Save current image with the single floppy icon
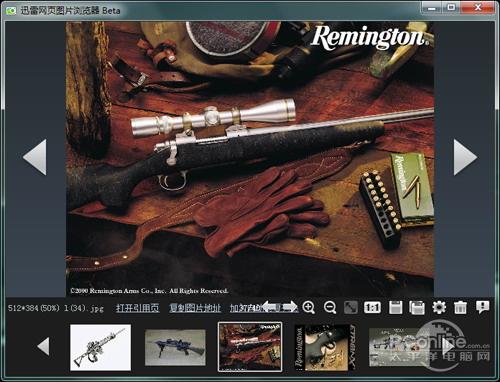This screenshot has height=382, width=500. (x=395, y=307)
